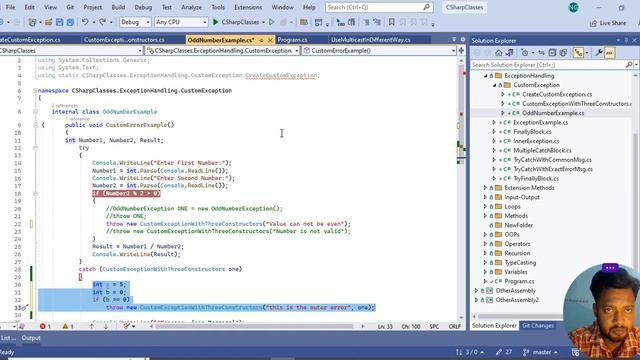The width and height of the screenshot is (640, 360).
Task: Open Properties wrench icon in Solution Explorer
Action: point(599,53)
